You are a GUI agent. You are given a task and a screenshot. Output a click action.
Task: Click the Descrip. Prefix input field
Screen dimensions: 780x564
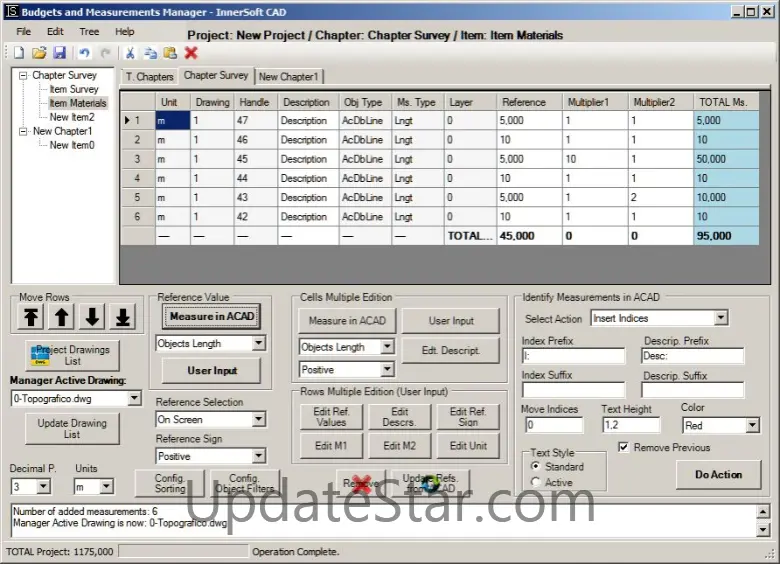point(692,356)
